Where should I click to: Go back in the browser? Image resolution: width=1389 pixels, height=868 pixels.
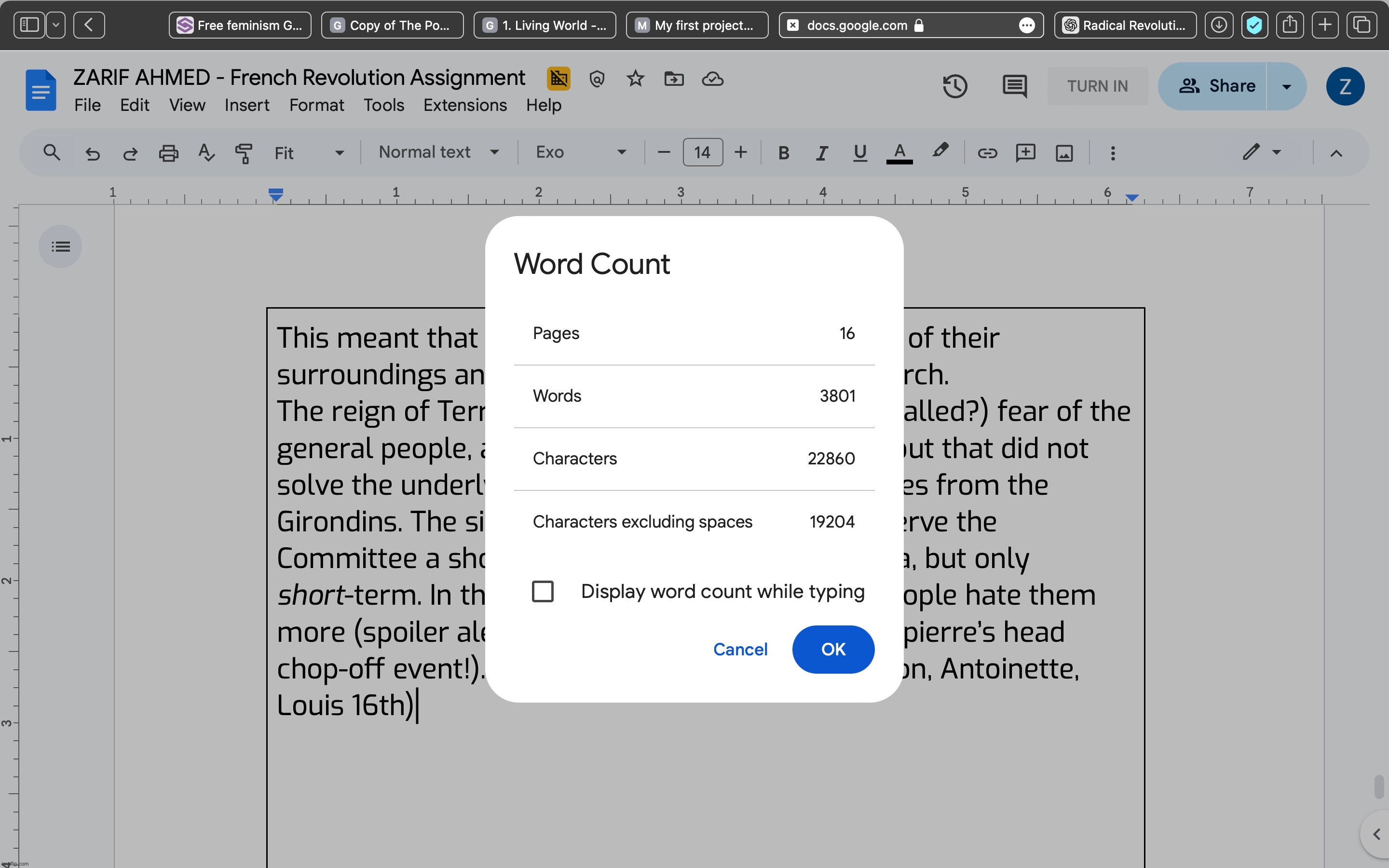tap(89, 25)
